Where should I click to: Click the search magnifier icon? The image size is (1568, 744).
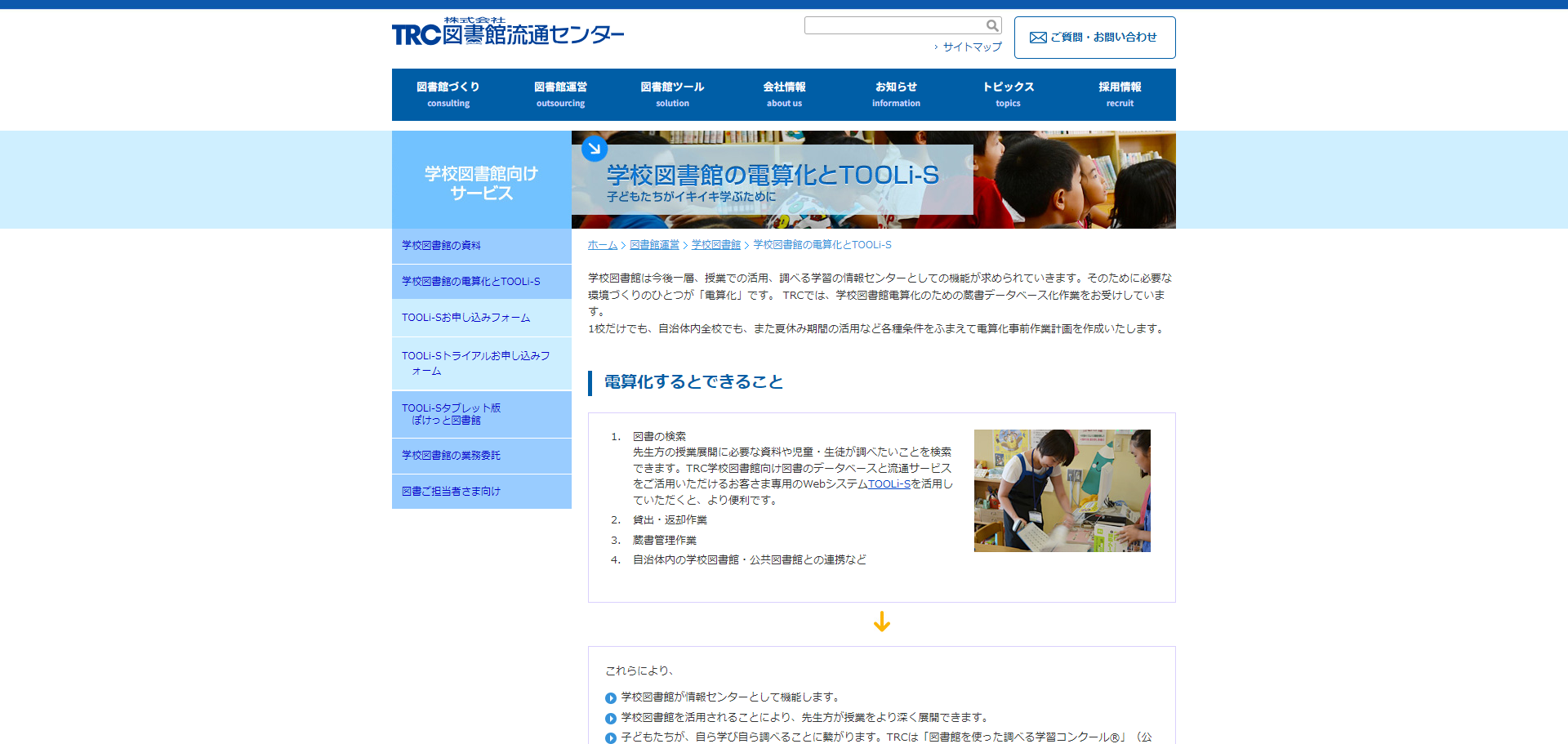pos(992,25)
